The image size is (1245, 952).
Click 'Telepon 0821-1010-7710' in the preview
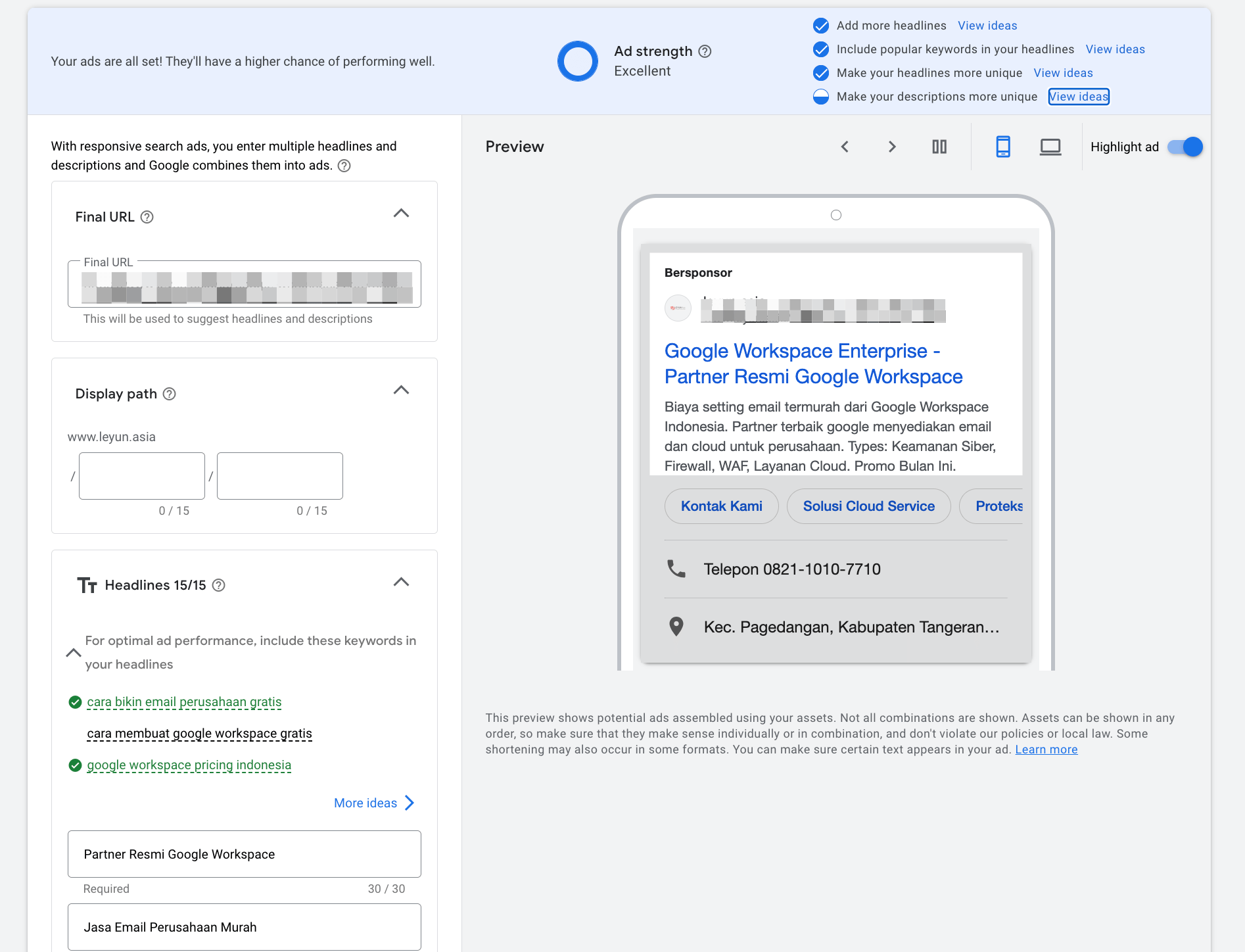click(792, 569)
